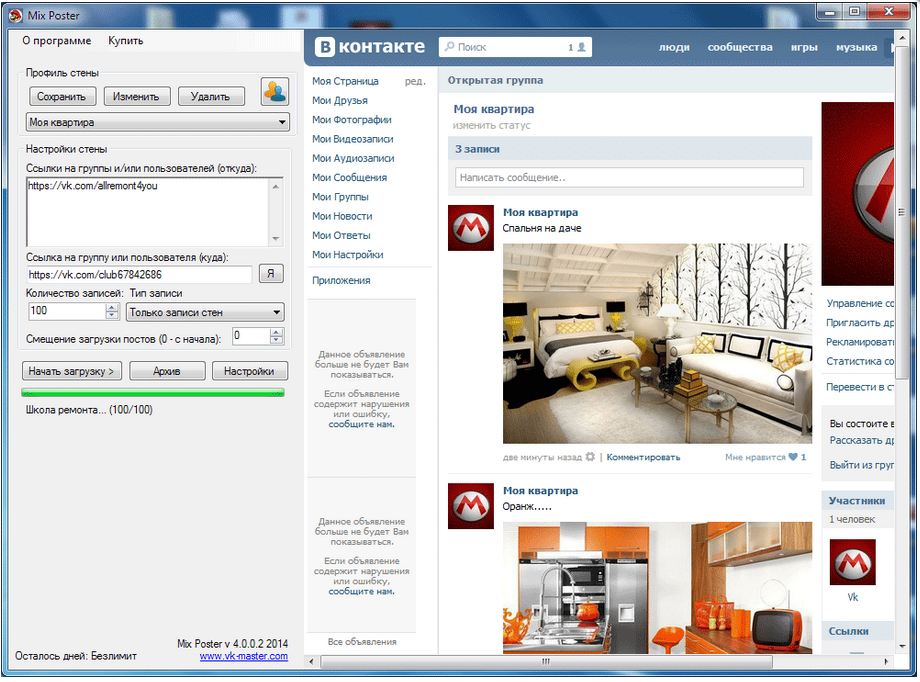This screenshot has width=920, height=682.
Task: Open the www.vk-master.com link
Action: [x=243, y=656]
